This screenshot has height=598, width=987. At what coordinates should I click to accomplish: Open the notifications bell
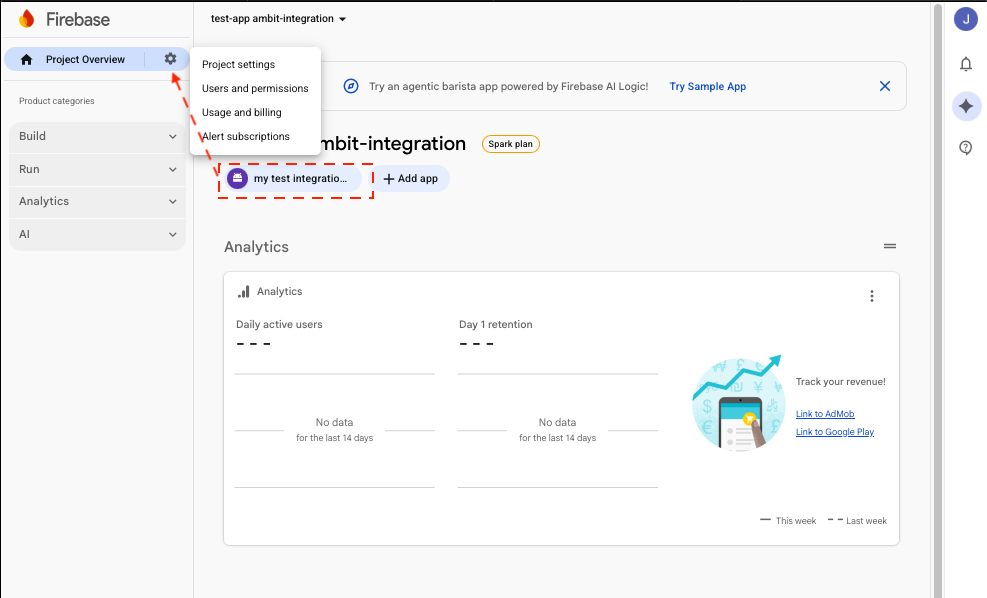965,64
